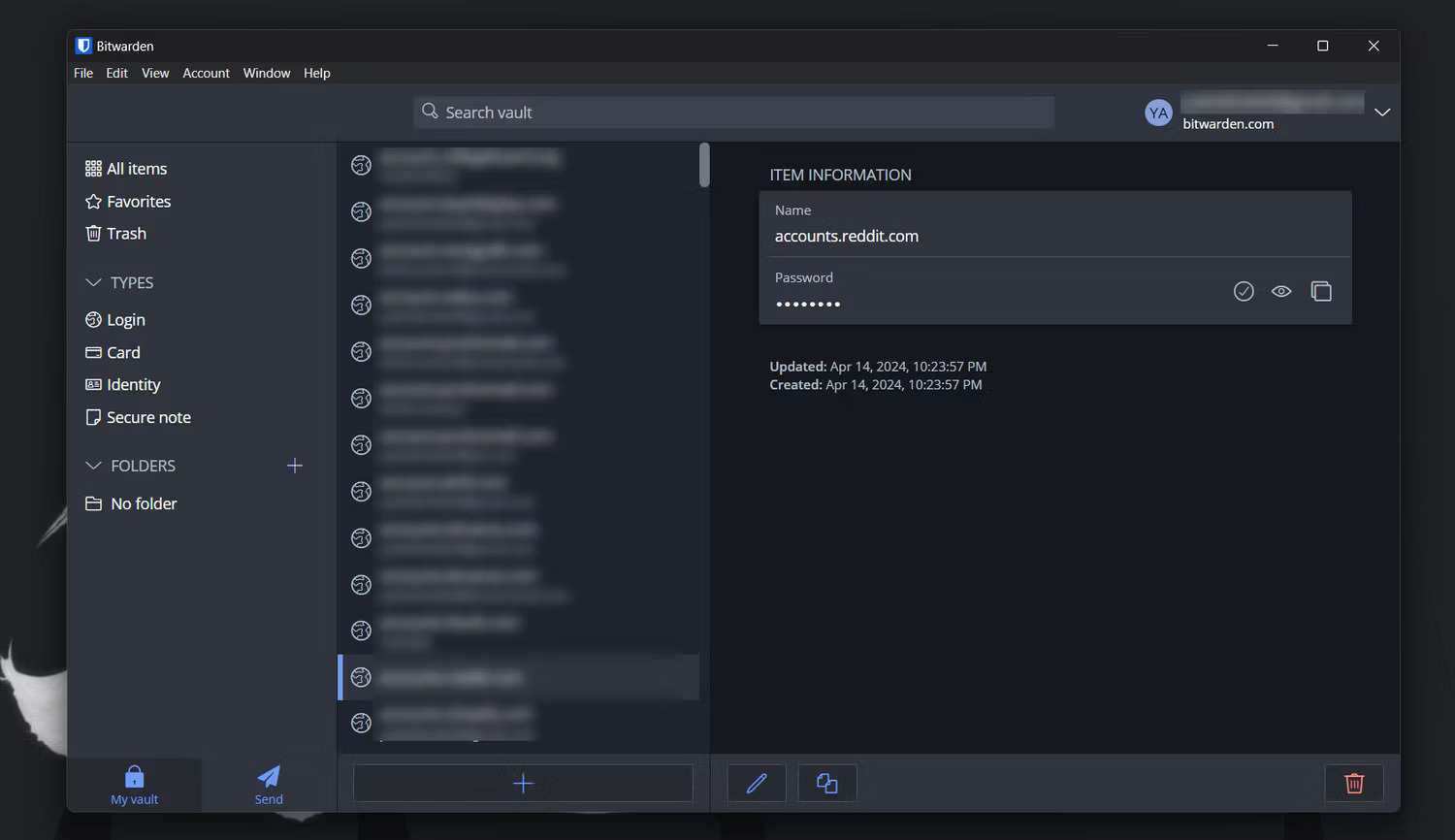Screen dimensions: 1455x840
Task: Add a new vault item
Action: 523,783
